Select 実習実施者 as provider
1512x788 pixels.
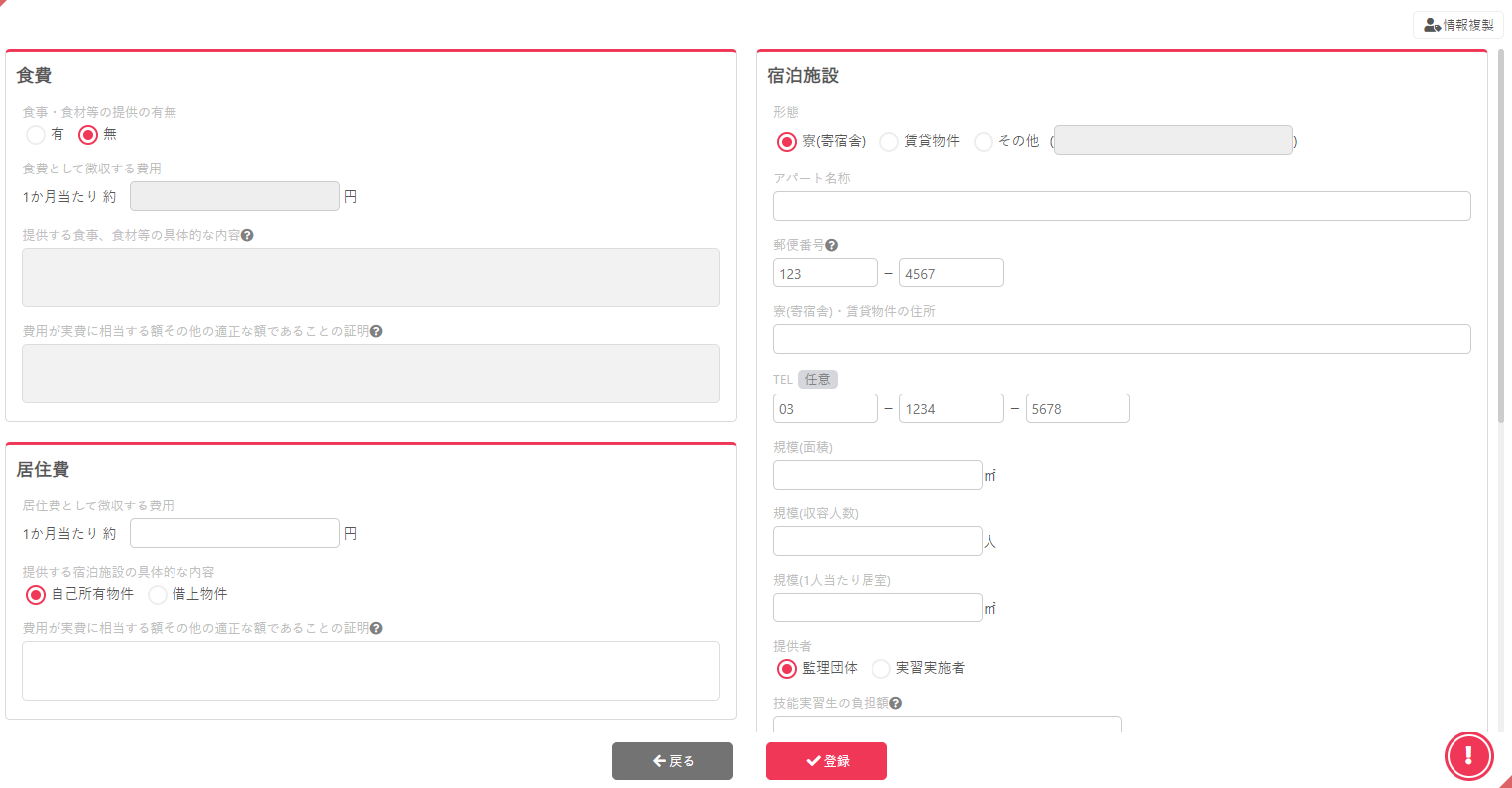pos(881,669)
